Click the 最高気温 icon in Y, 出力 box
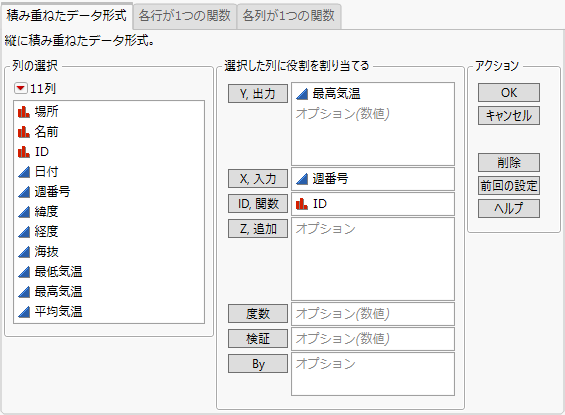Viewport: 565px width, 415px height. tap(302, 94)
